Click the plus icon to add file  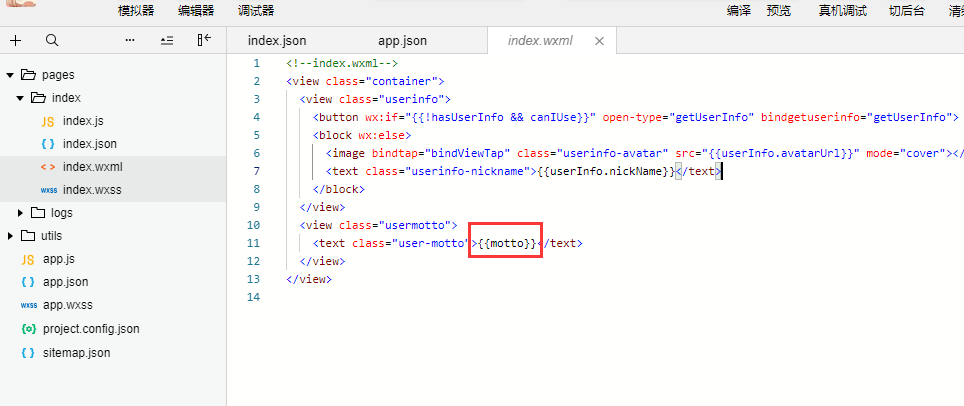[x=15, y=41]
